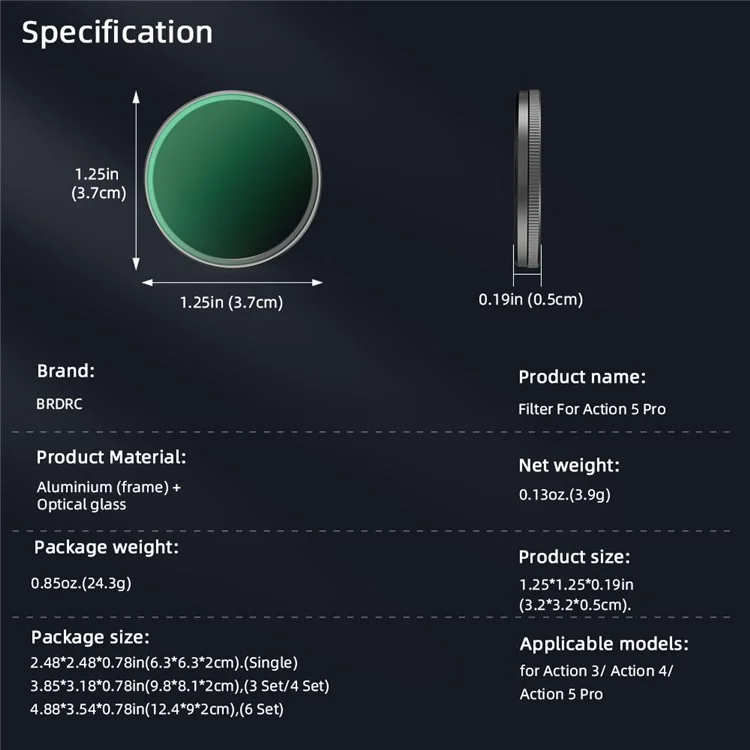Click the 0.19in (0.5cm) thickness label
750x750 pixels.
530,299
